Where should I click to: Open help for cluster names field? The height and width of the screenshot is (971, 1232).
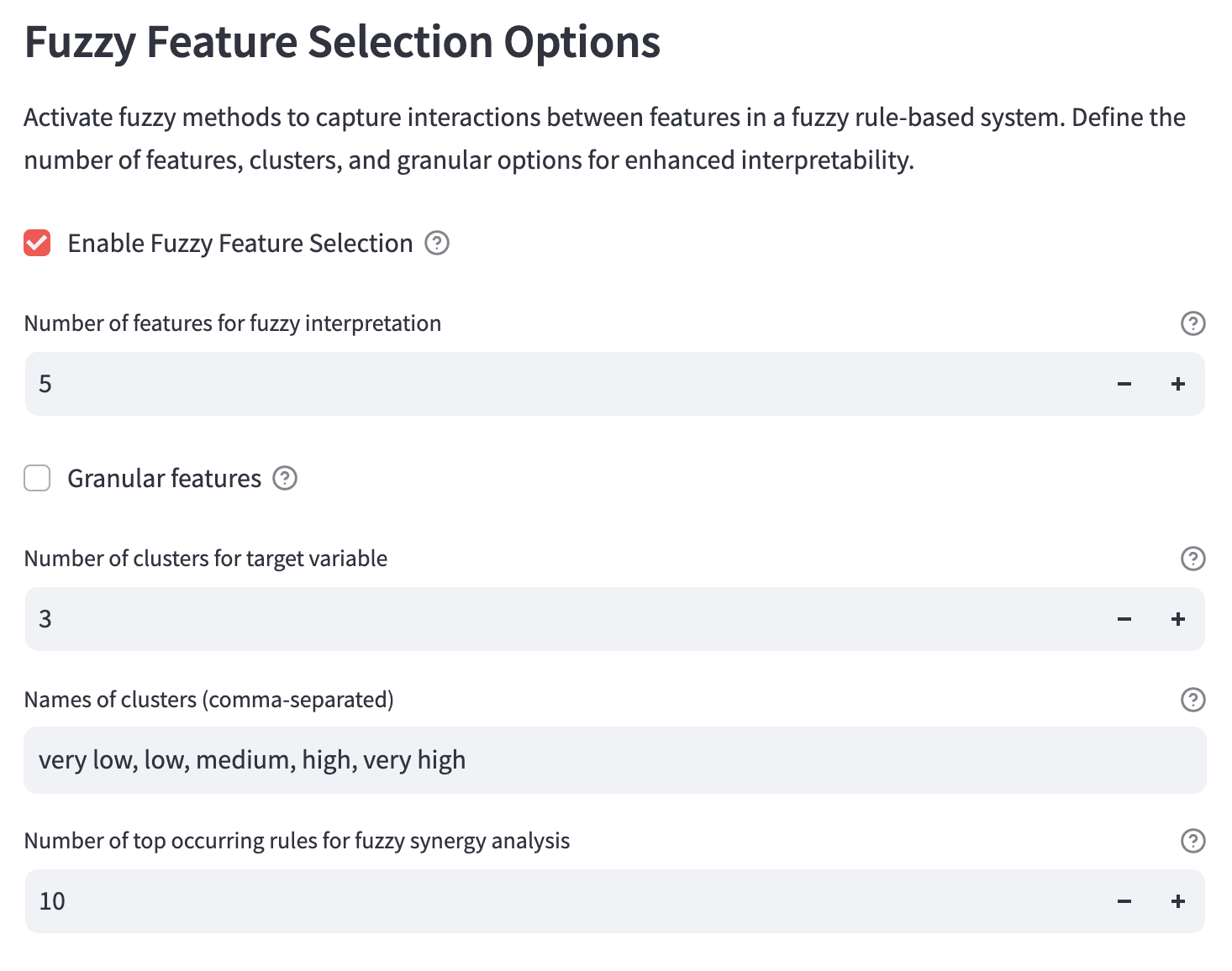pyautogui.click(x=1193, y=700)
